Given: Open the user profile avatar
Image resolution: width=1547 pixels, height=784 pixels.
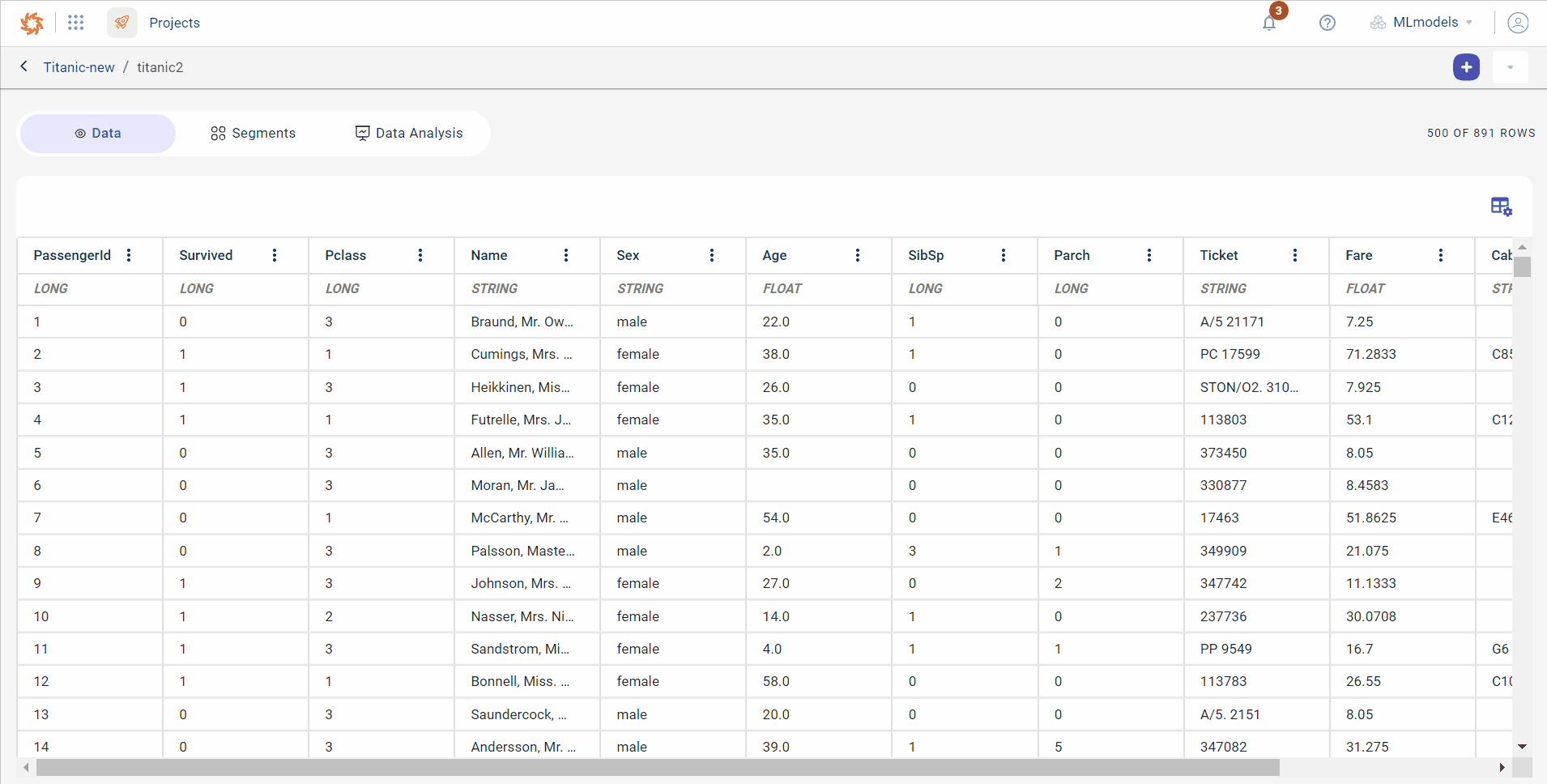Looking at the screenshot, I should tap(1517, 23).
